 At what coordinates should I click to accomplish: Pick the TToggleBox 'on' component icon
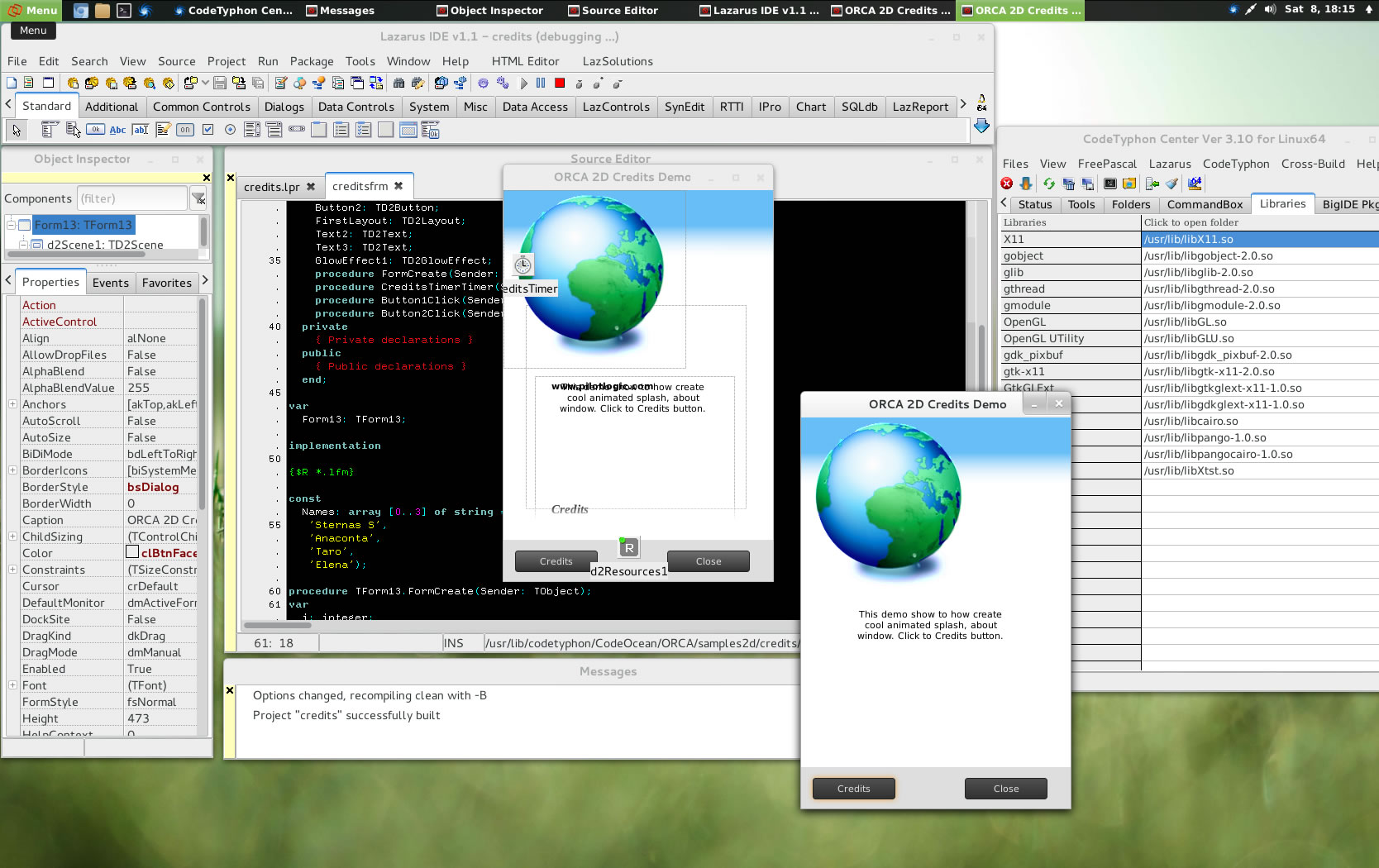185,129
